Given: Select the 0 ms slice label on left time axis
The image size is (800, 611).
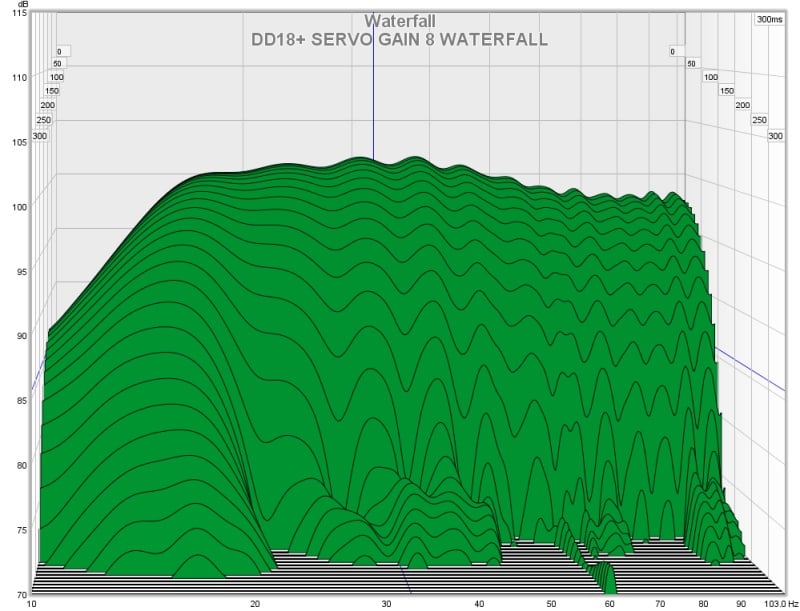Looking at the screenshot, I should click(59, 51).
